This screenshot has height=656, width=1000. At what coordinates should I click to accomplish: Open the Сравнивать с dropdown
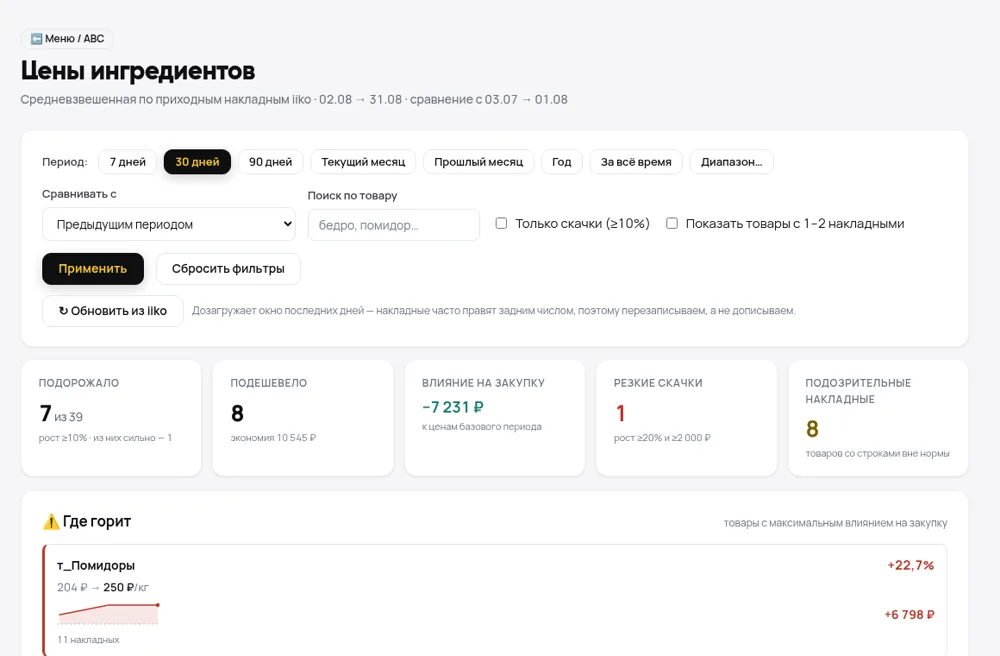[x=169, y=224]
